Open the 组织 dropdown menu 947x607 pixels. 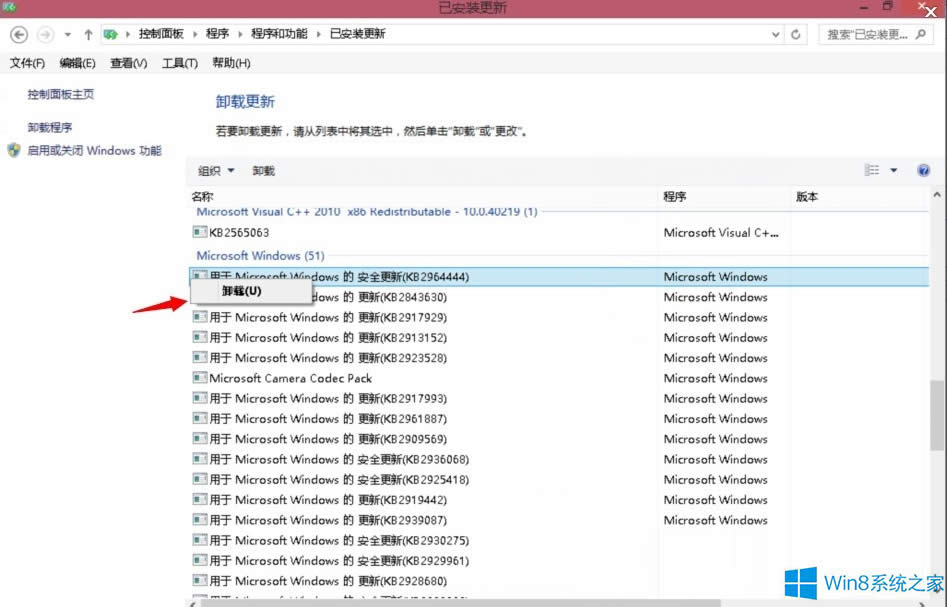pos(216,171)
